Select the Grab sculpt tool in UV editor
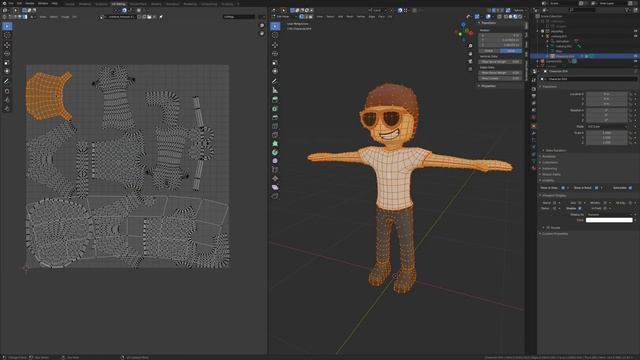640x360 pixels. pos(7,91)
